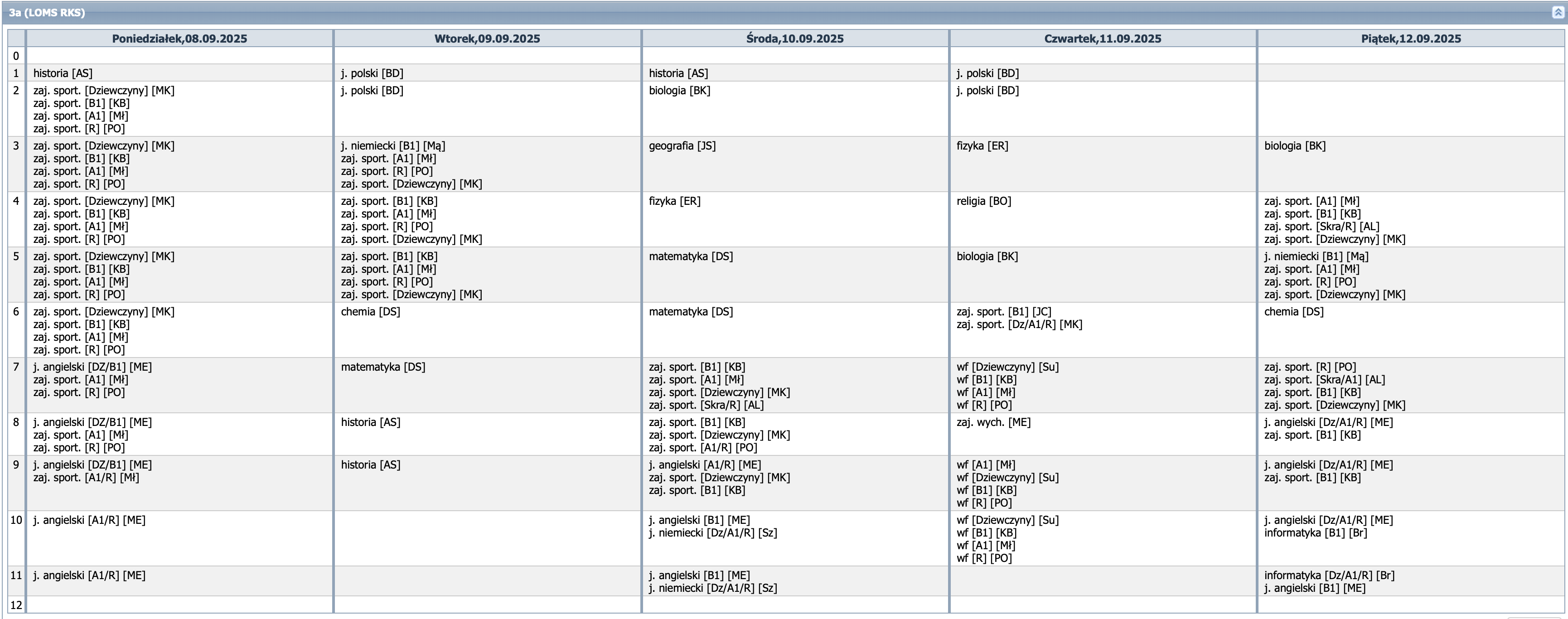Select chemia [DS] on Friday

1293,312
